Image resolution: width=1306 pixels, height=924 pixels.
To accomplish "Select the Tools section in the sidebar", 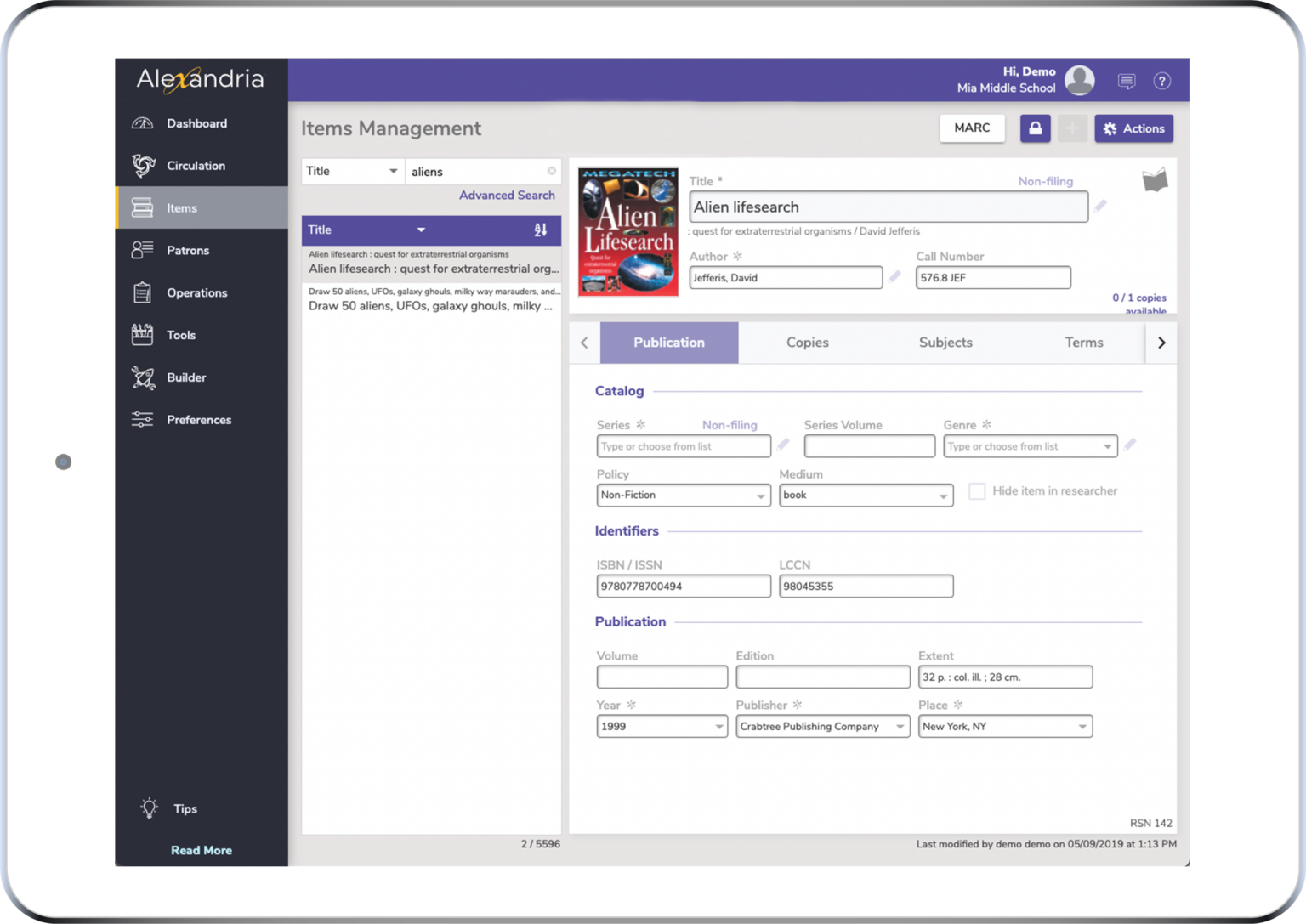I will 180,334.
